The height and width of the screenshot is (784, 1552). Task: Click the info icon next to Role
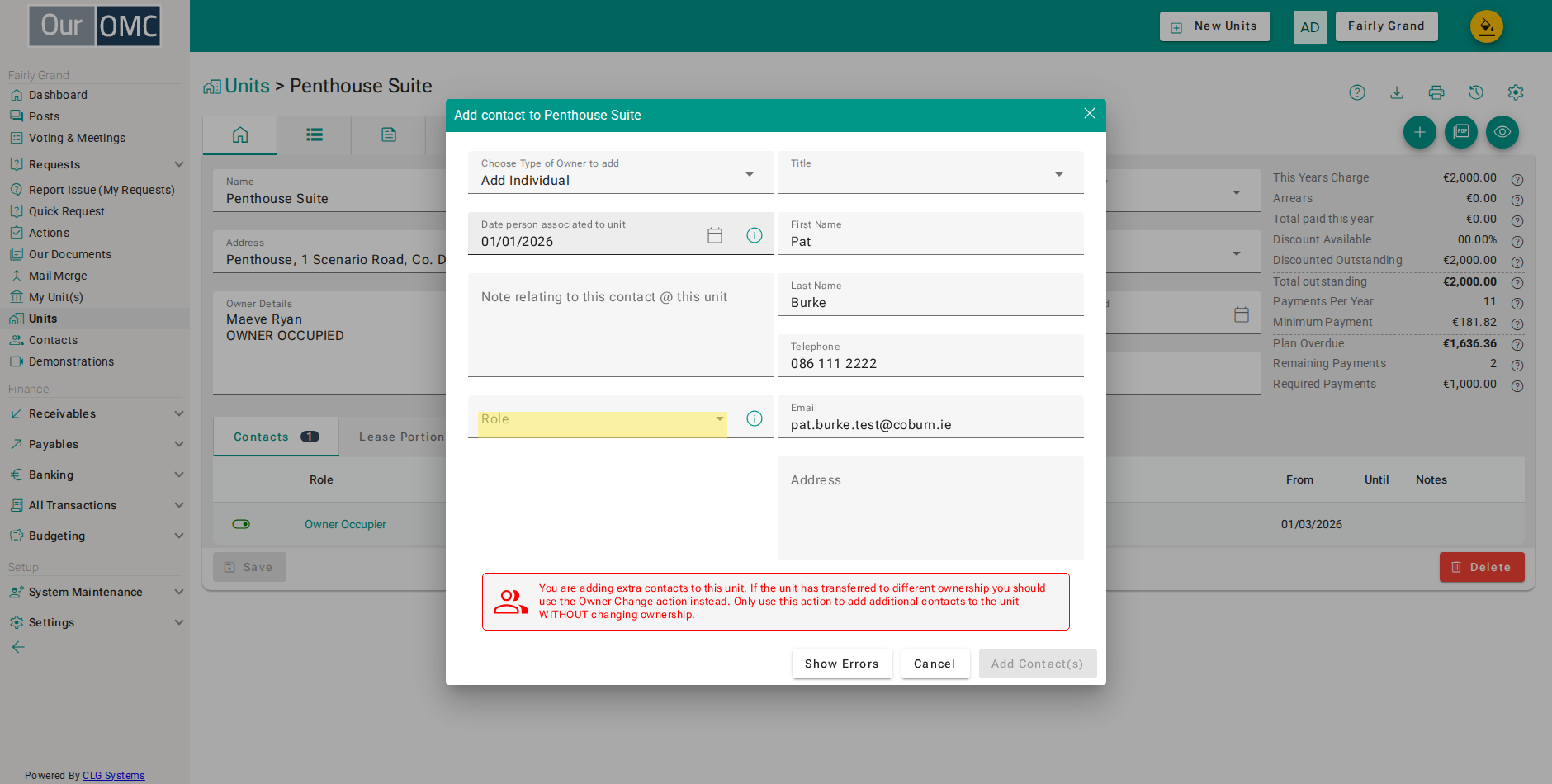coord(755,418)
